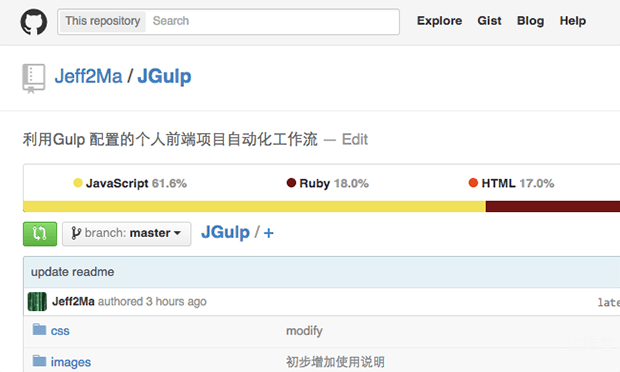Open Explore in top navigation
This screenshot has height=372, width=620.
click(439, 21)
